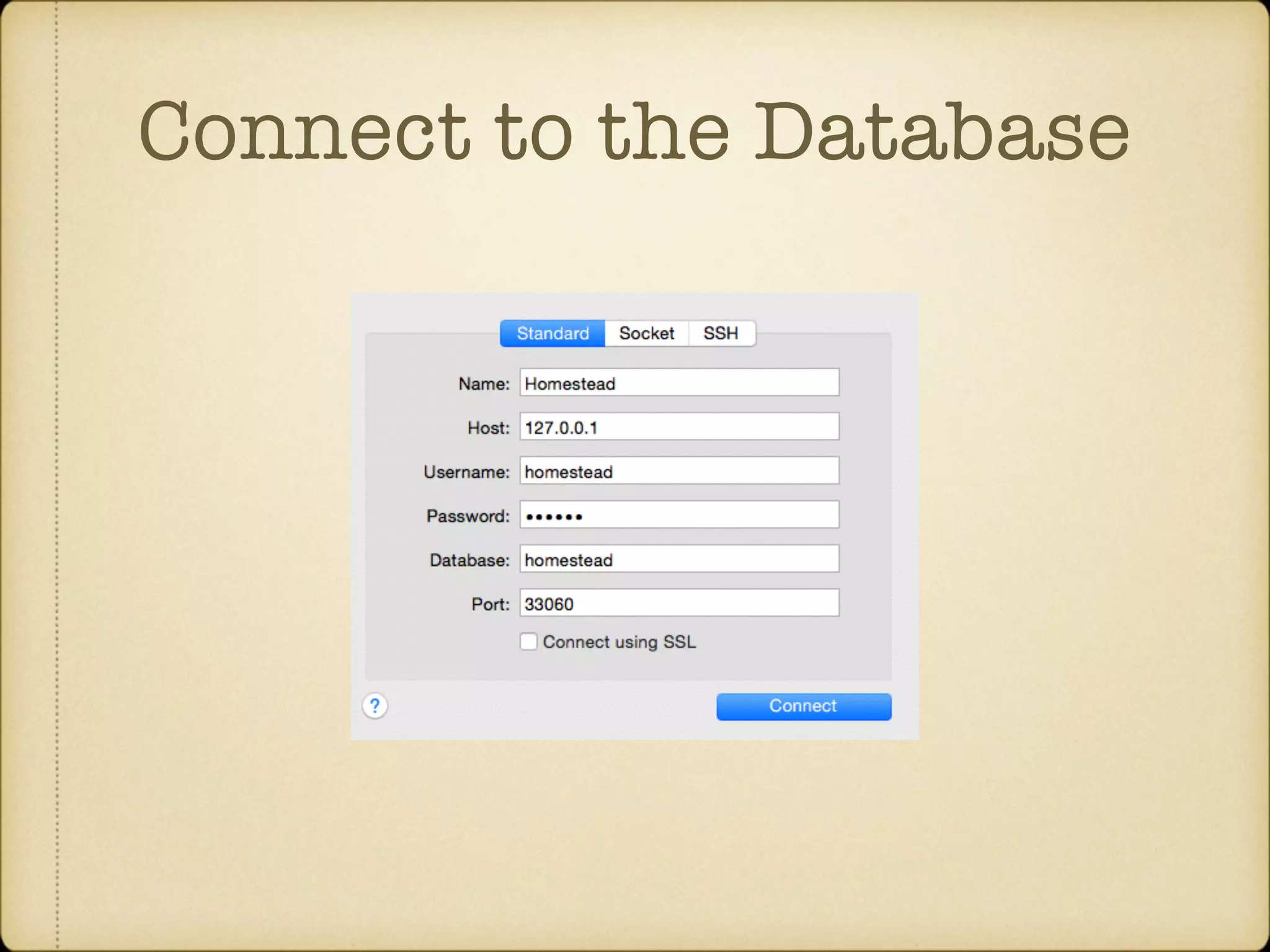
Task: Click the 'Username:' field label
Action: [x=467, y=472]
